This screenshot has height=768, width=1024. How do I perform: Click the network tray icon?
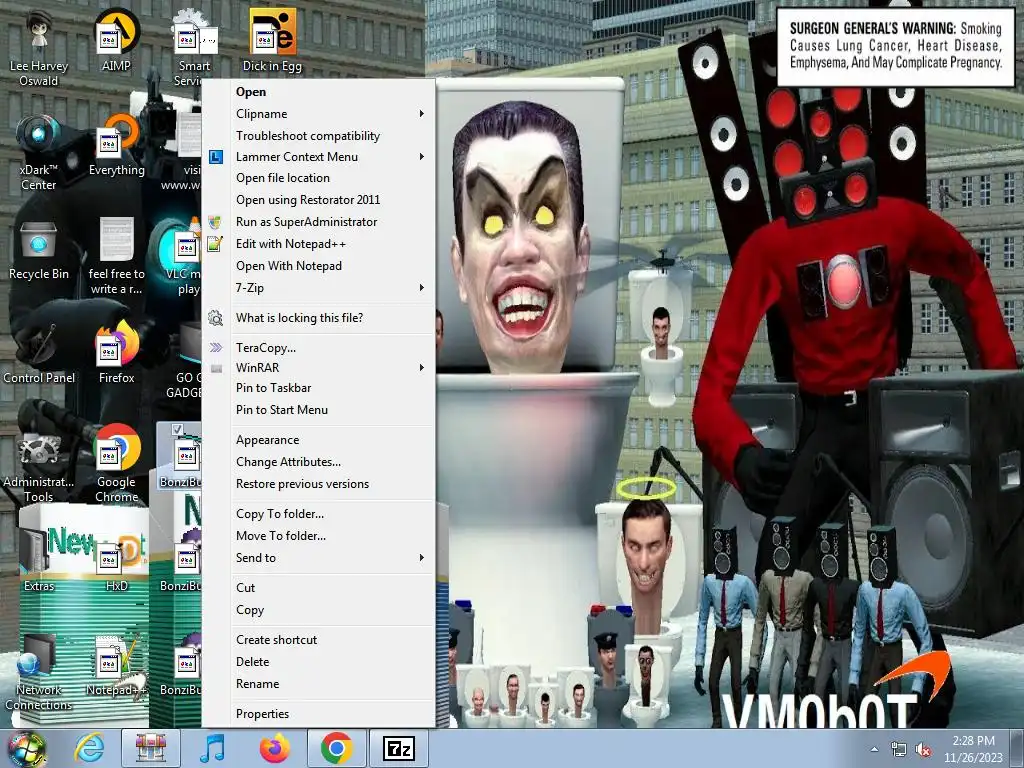[899, 750]
